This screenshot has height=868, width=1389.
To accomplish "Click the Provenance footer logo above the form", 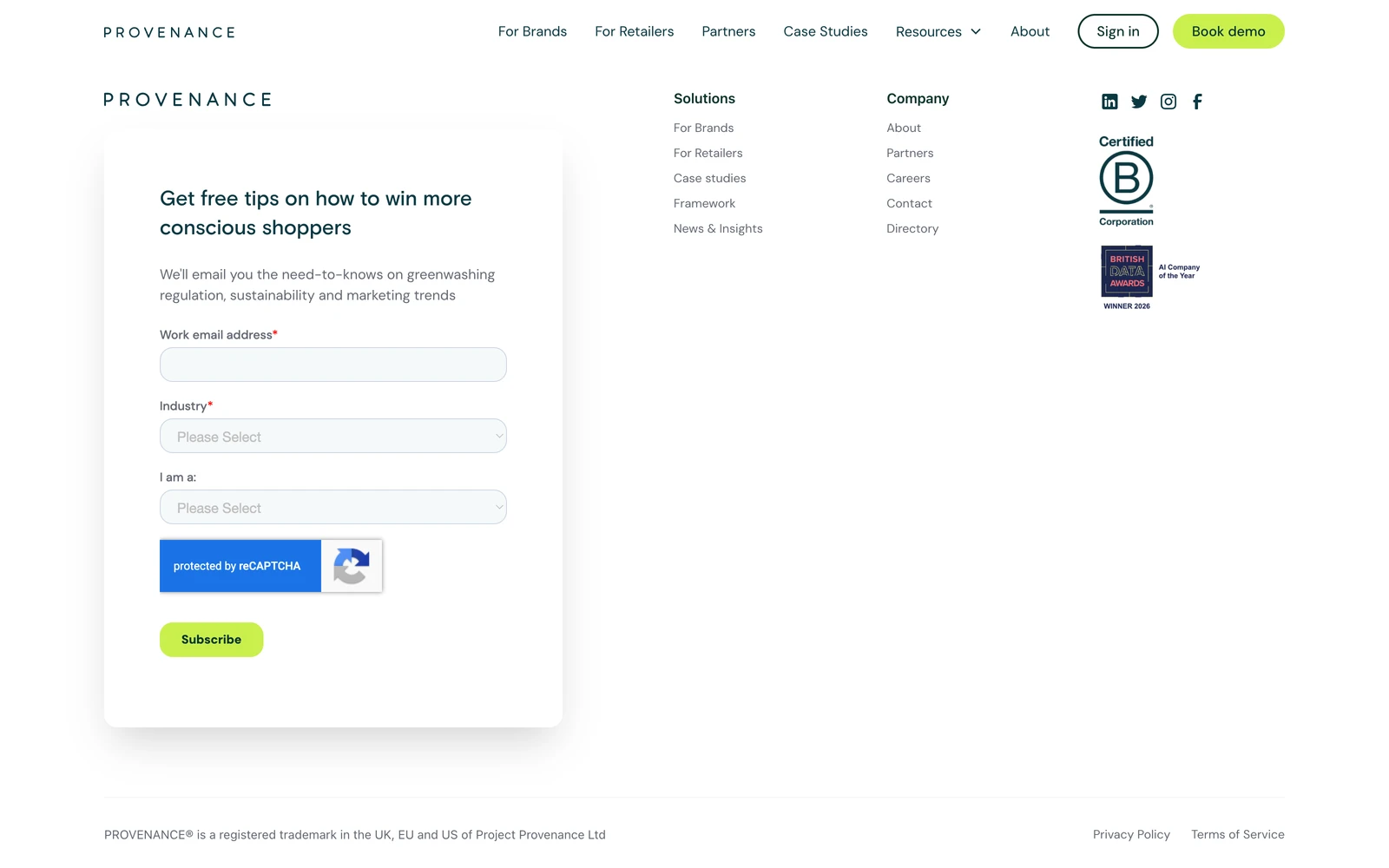I will tap(188, 100).
